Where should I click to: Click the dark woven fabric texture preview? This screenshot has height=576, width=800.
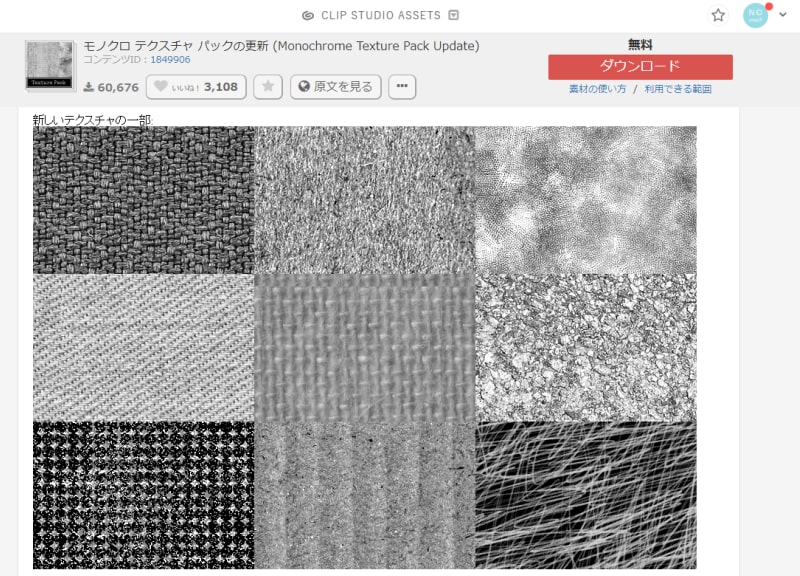(143, 200)
